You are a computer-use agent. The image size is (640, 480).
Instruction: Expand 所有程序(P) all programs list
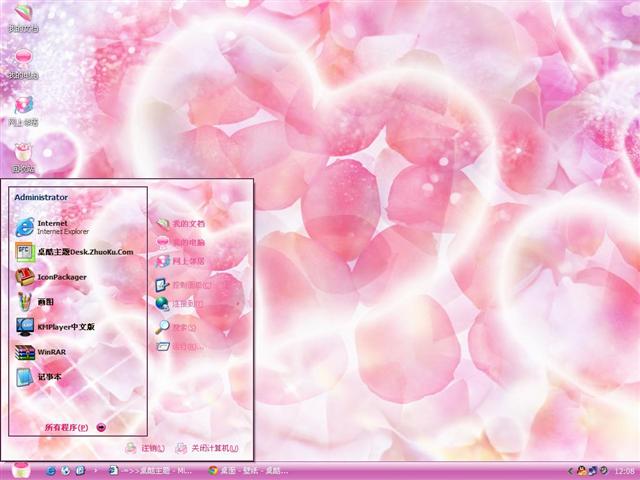(76, 427)
